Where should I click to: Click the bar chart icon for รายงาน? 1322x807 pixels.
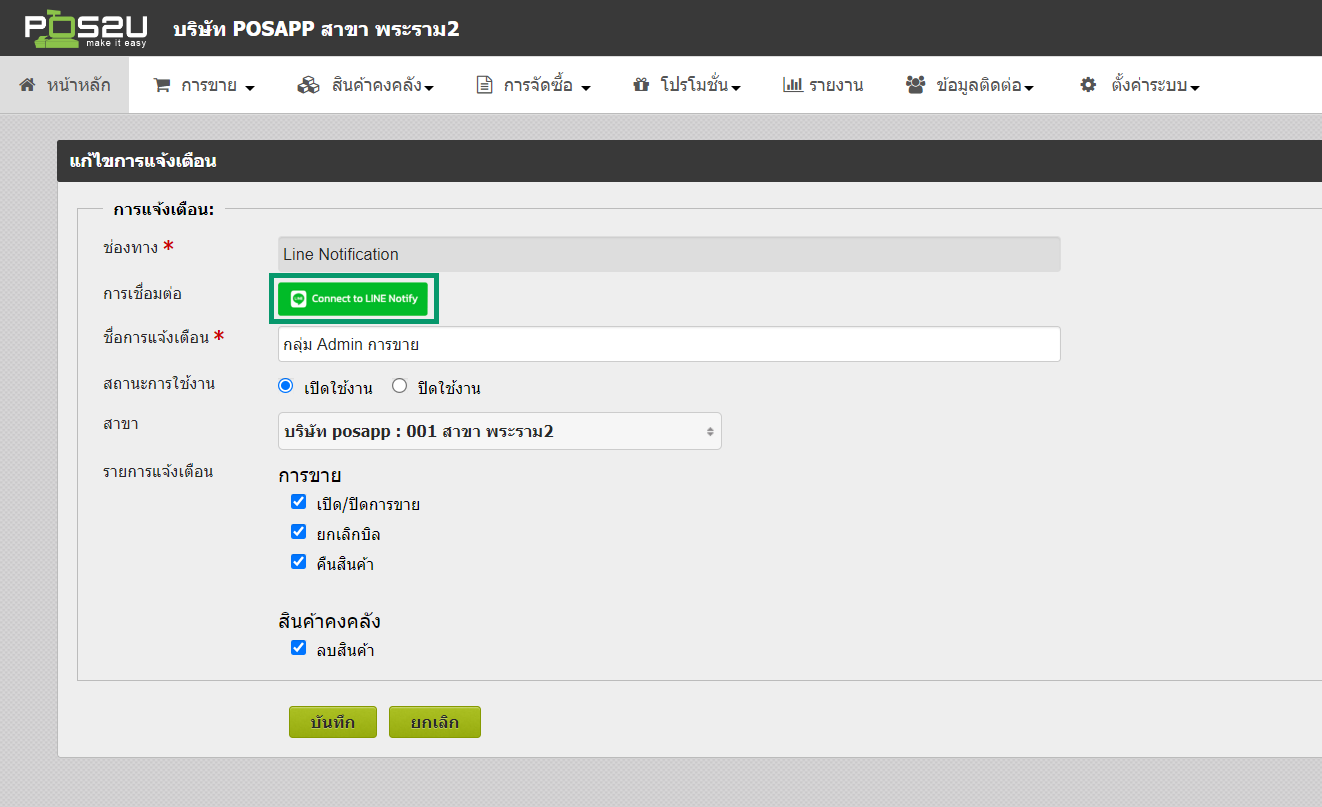793,85
